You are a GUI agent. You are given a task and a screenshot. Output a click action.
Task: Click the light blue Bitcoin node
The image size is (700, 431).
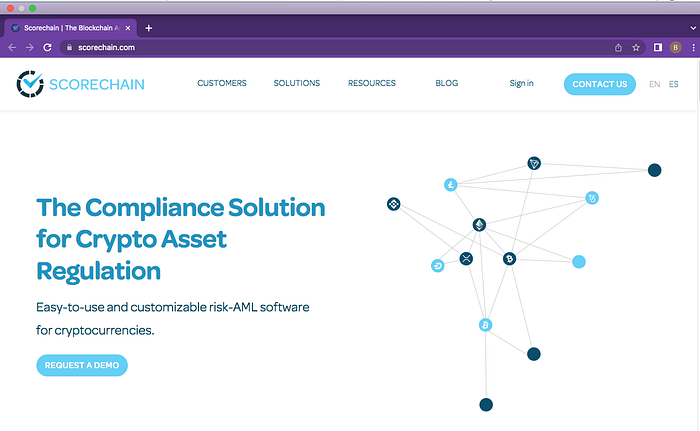coord(485,325)
